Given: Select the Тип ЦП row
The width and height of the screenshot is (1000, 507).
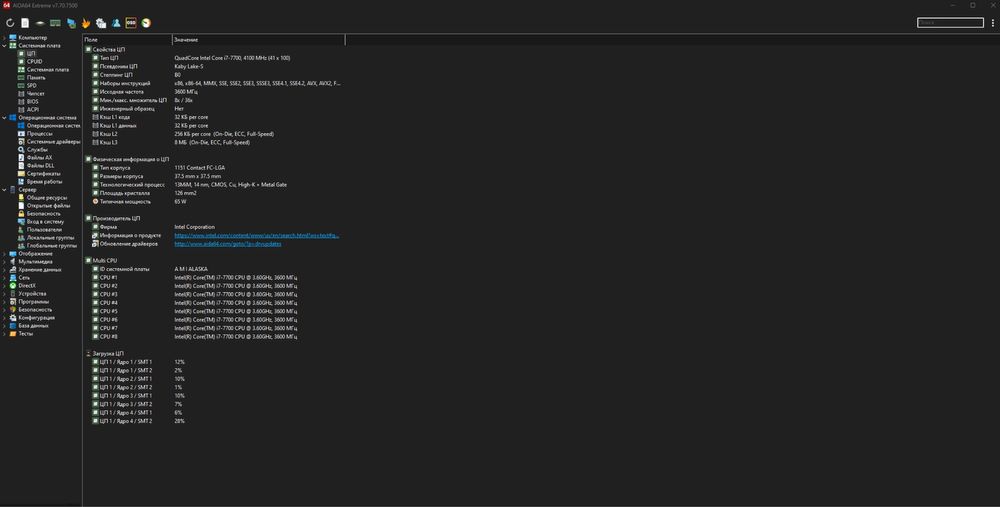Looking at the screenshot, I should (x=214, y=58).
